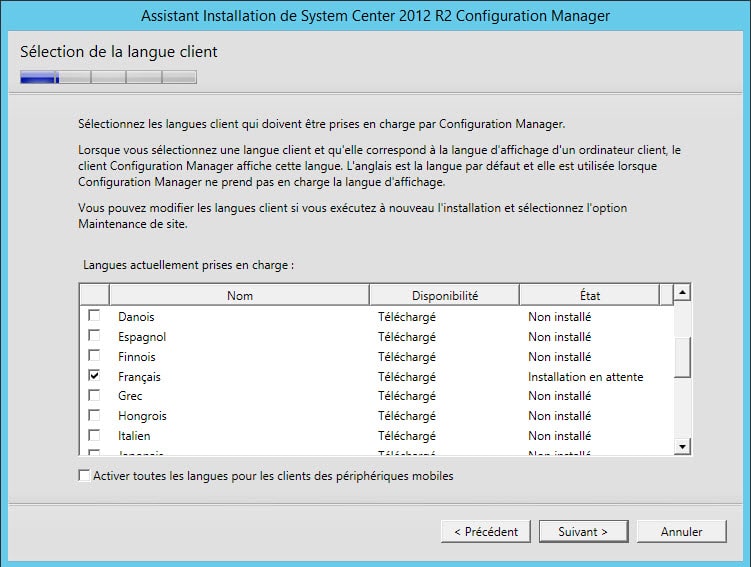Enable the Italien language checkbox
The height and width of the screenshot is (567, 751).
click(94, 435)
